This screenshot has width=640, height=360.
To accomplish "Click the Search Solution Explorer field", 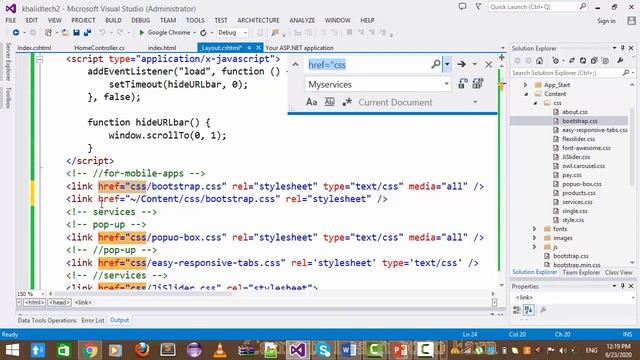I will [x=567, y=73].
